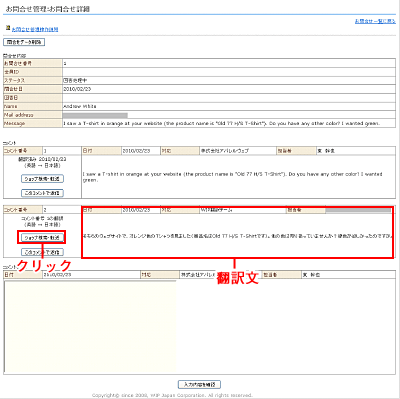Screen dimensions: 400x399
Task: Click the greyed-out mail address value
Action: 95,115
